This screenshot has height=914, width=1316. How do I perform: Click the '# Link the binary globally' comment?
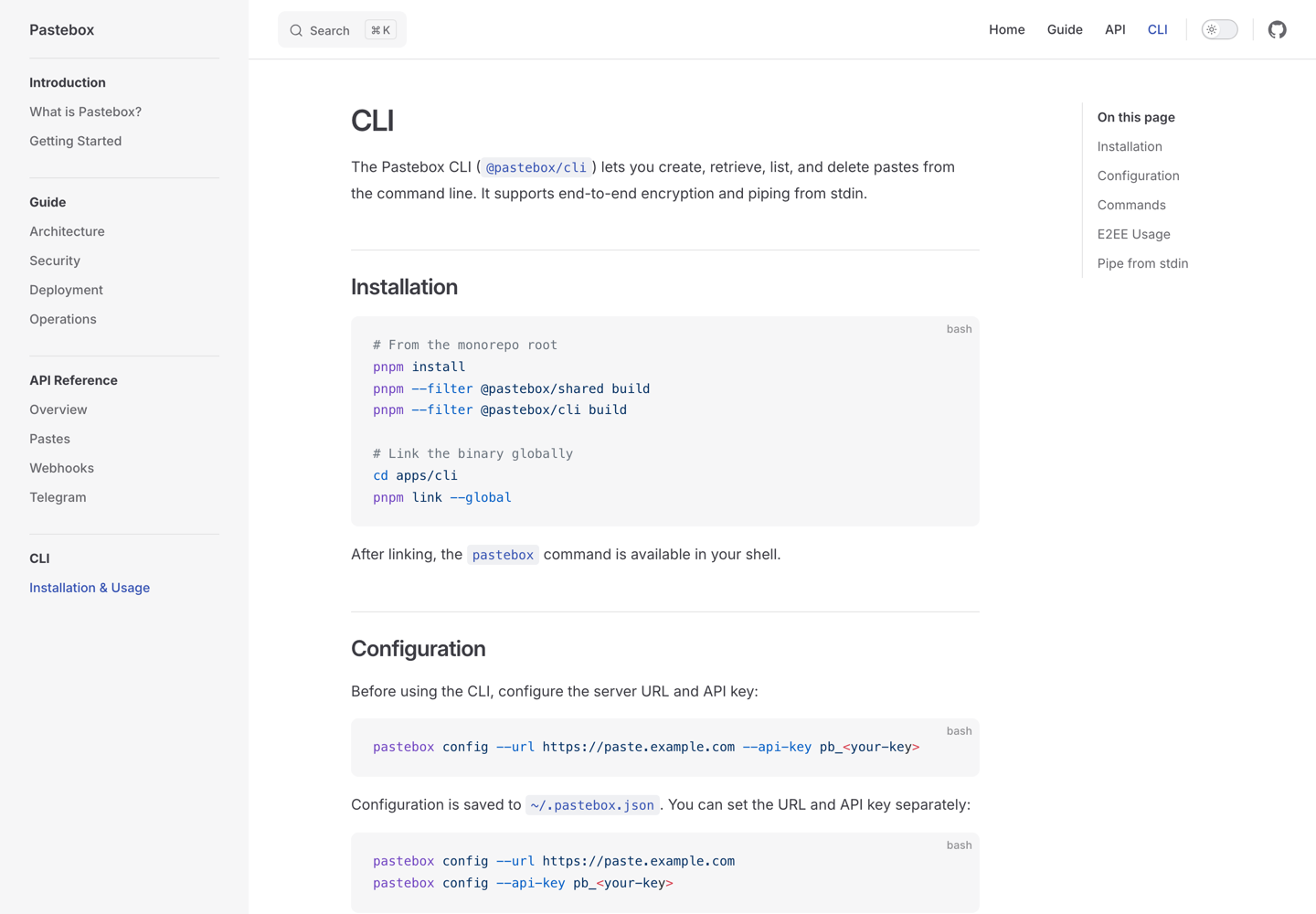click(472, 453)
